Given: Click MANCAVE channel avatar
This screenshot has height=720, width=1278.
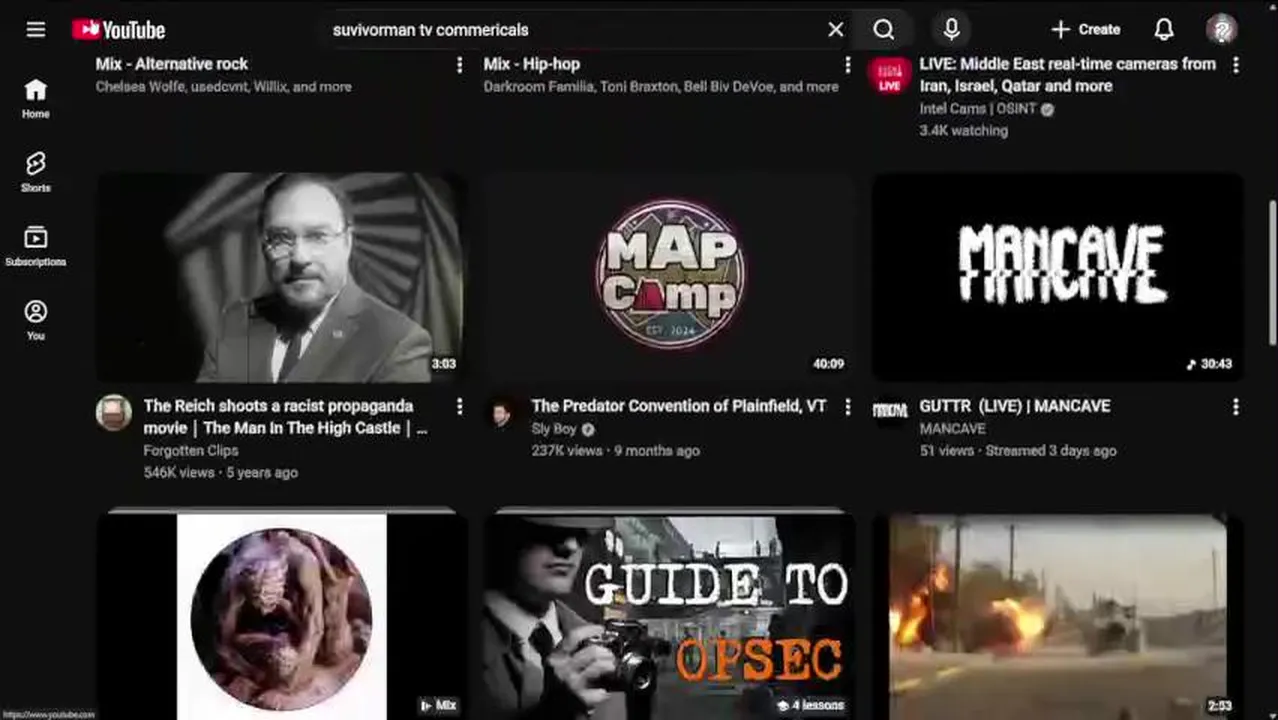Looking at the screenshot, I should pos(890,412).
